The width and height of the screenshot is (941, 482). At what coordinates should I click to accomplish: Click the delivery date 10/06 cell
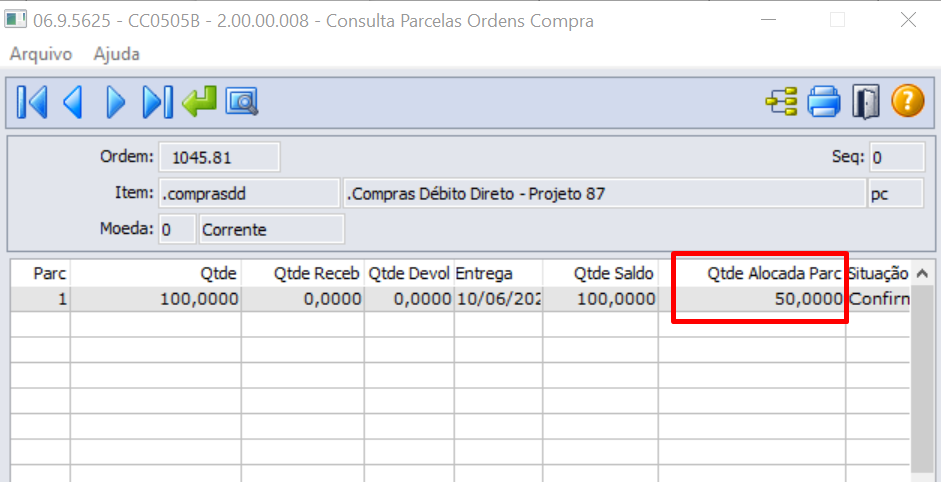pyautogui.click(x=498, y=299)
